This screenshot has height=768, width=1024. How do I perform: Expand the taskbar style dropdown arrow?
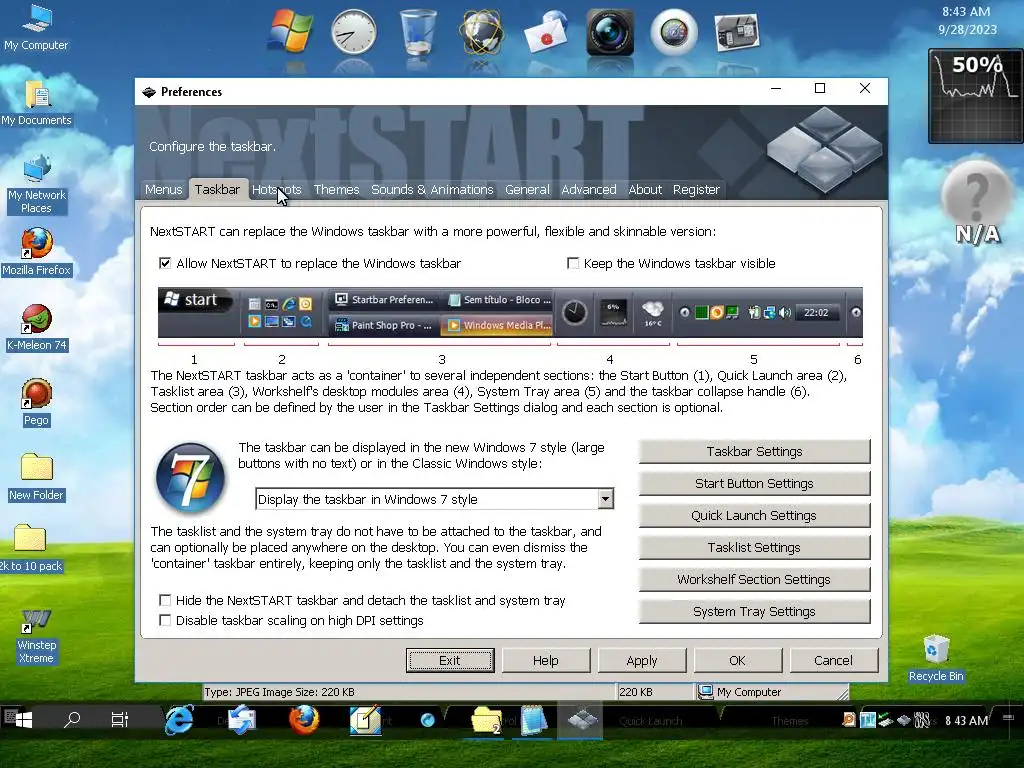pyautogui.click(x=605, y=499)
